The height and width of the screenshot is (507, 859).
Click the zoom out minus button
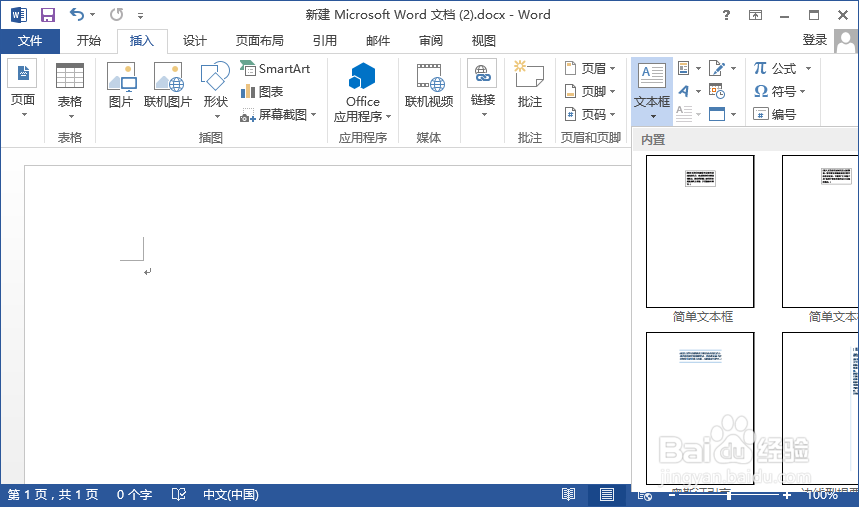coord(672,495)
